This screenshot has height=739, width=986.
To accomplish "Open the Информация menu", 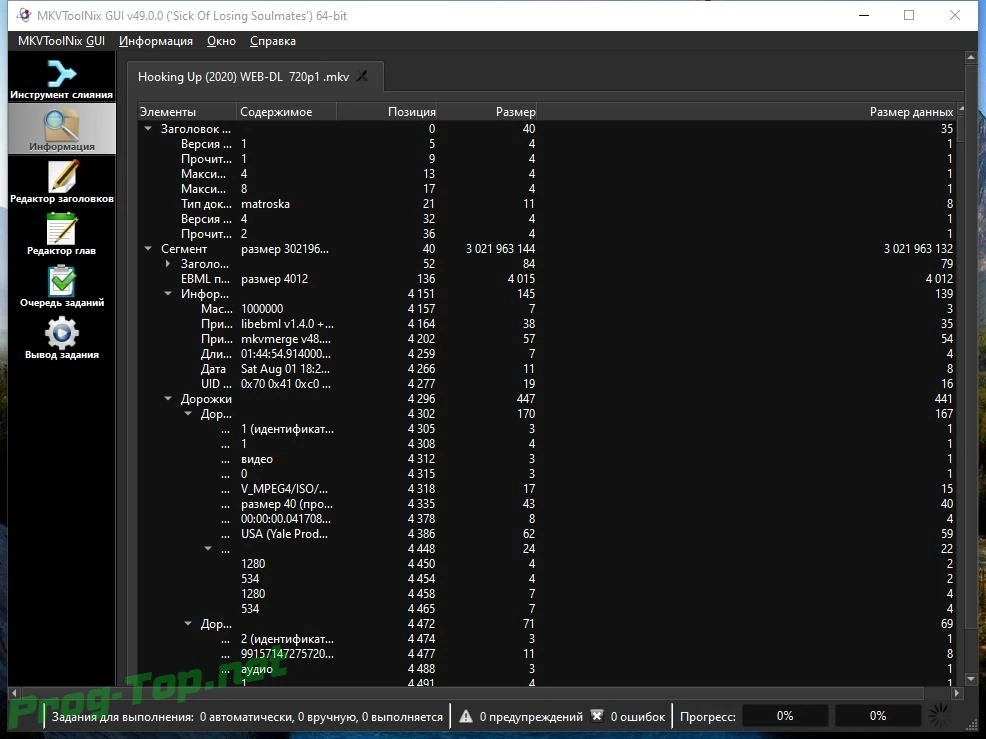I will pos(155,41).
